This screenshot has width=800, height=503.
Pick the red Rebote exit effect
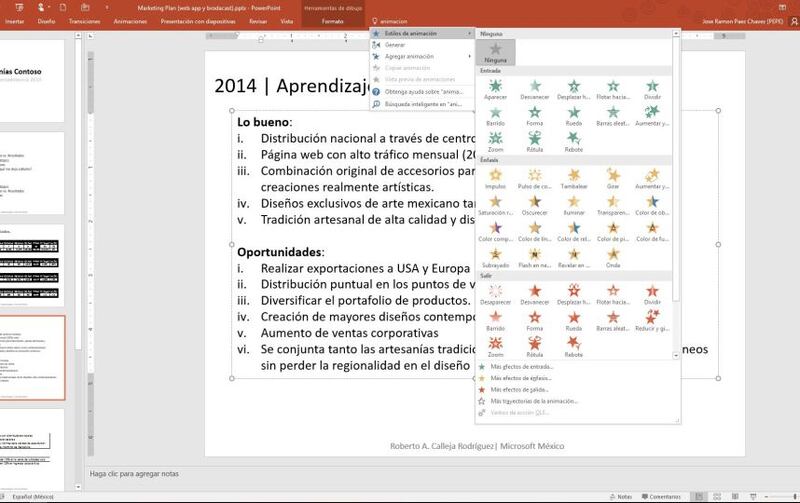click(x=574, y=348)
